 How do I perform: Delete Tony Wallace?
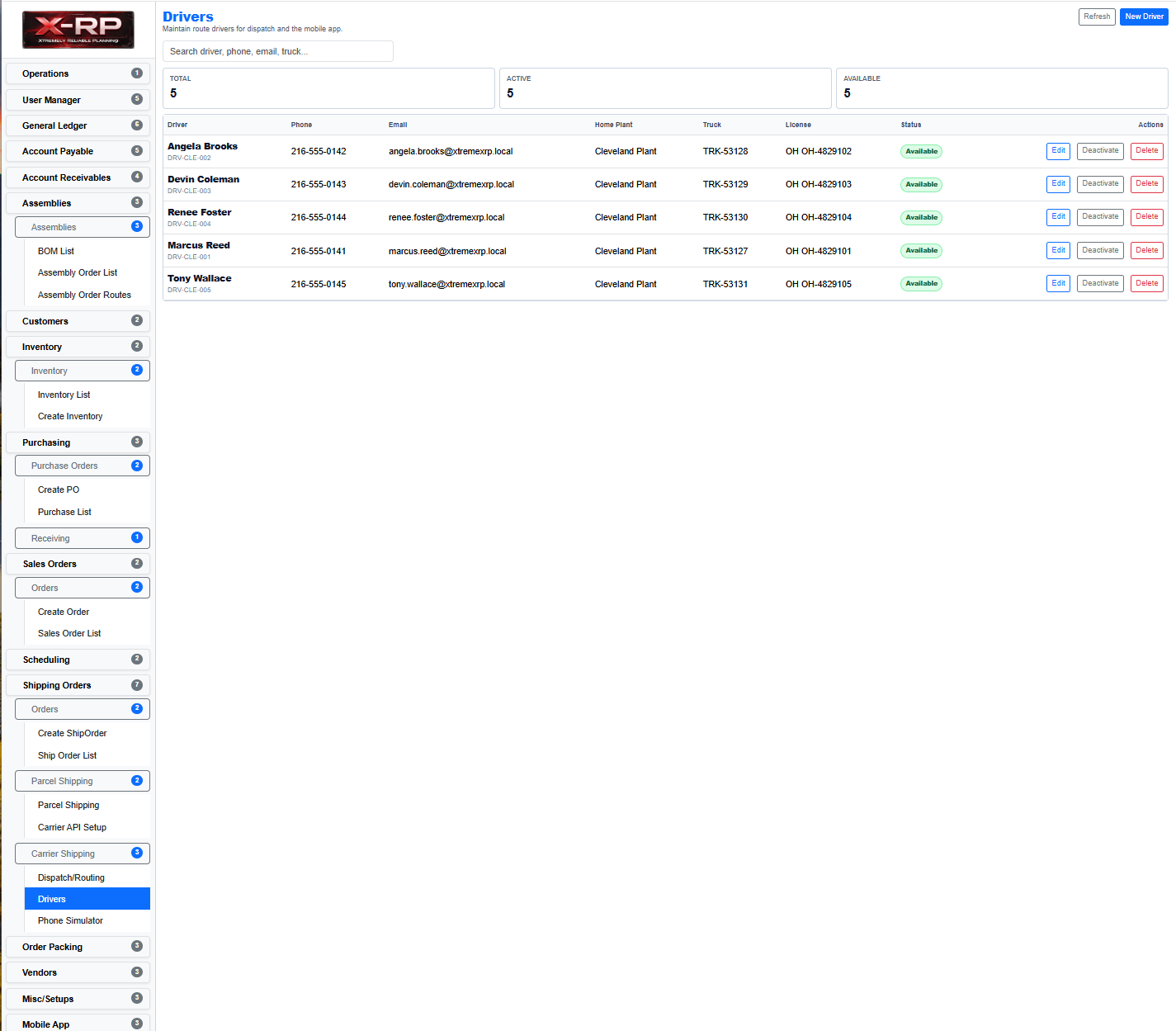pyautogui.click(x=1146, y=283)
